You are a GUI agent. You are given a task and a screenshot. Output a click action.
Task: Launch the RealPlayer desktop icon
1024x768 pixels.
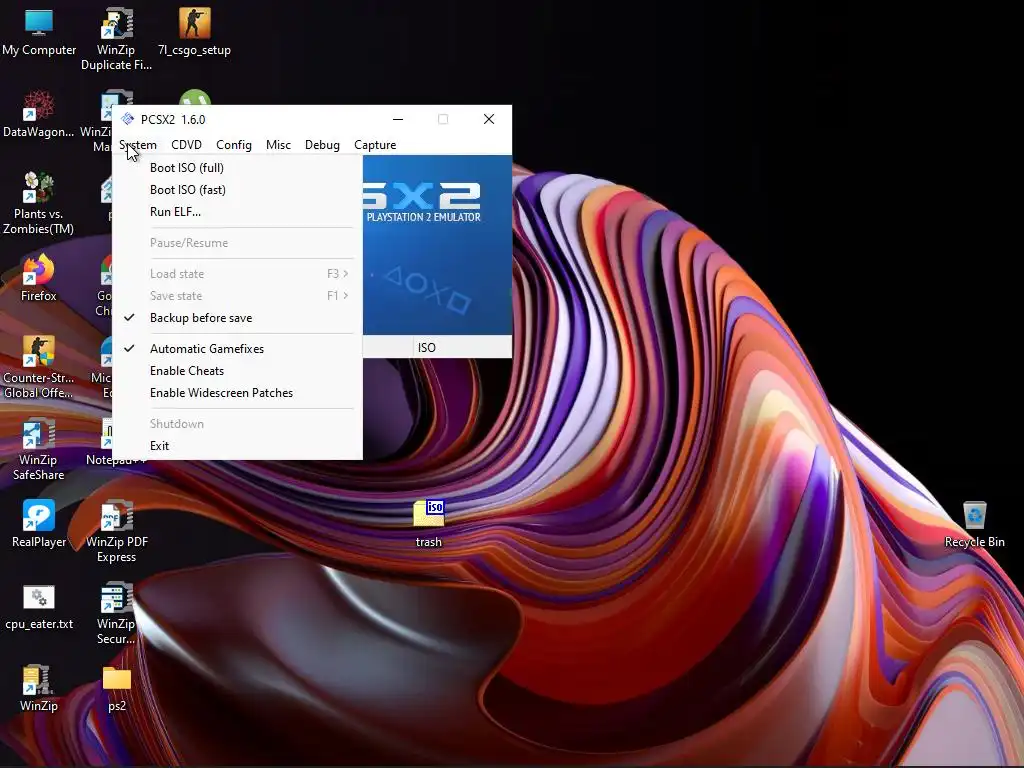[39, 523]
